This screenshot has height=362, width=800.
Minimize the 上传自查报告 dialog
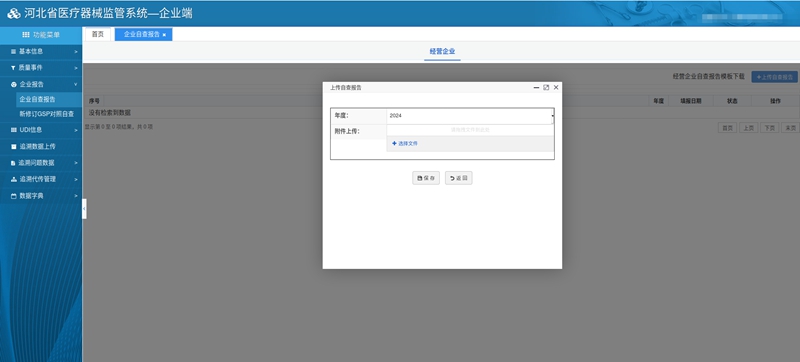point(536,88)
